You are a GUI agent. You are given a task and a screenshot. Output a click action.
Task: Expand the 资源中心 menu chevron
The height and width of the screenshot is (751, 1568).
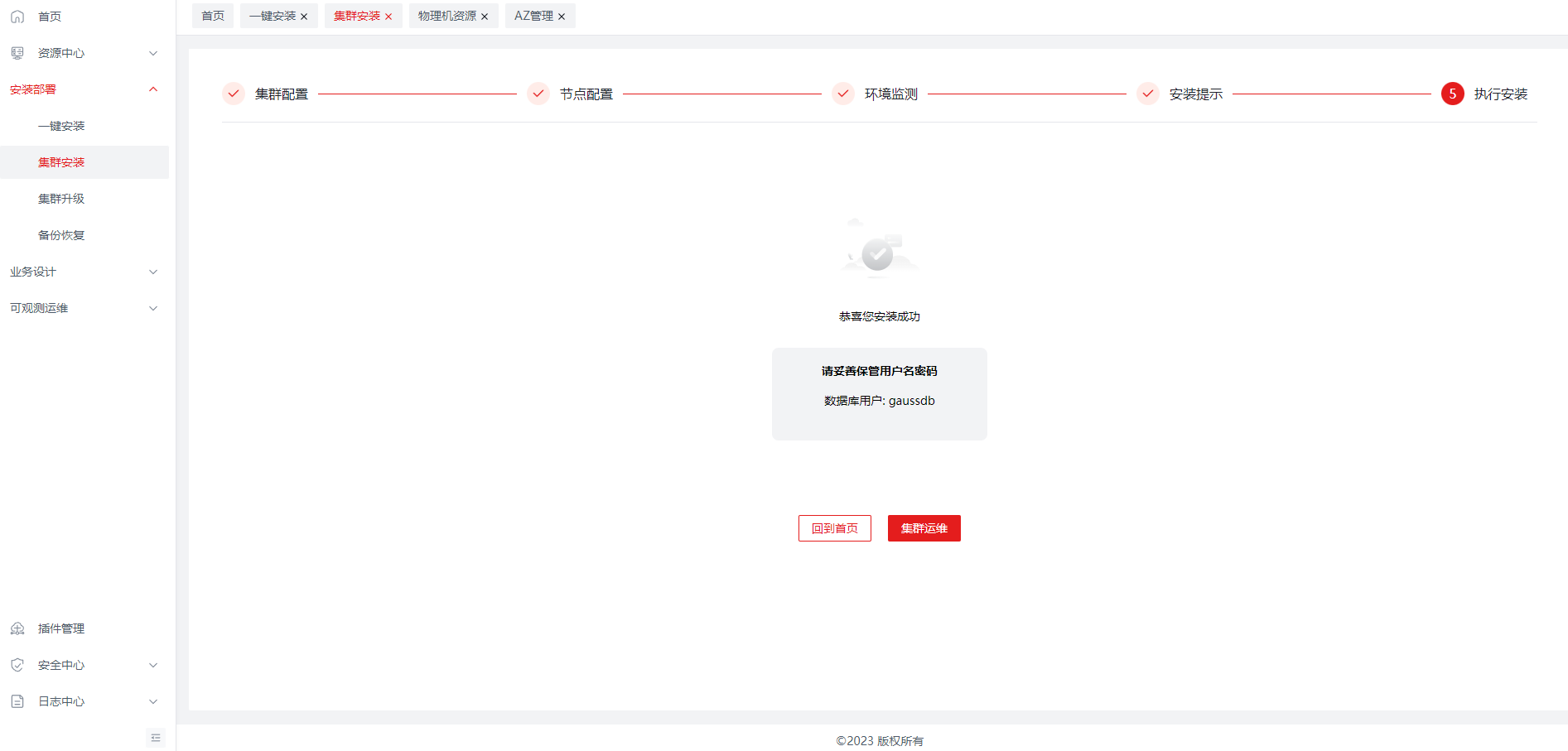[153, 53]
